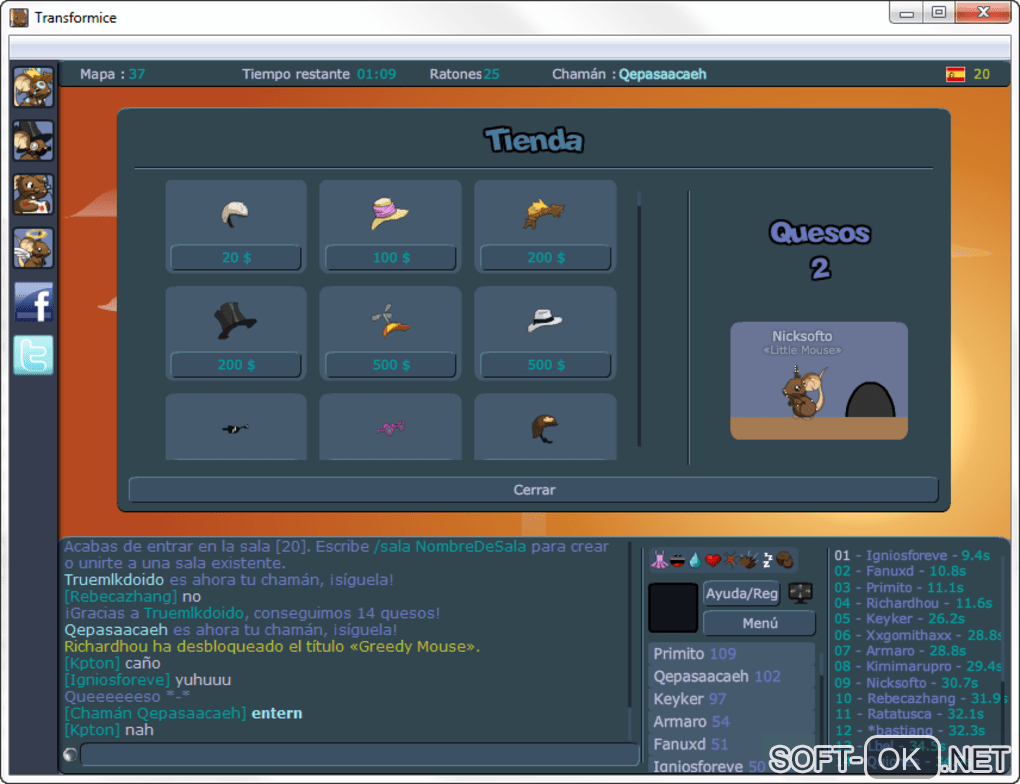The height and width of the screenshot is (784, 1020).
Task: Click the Mapa : 37 label
Action: [113, 74]
